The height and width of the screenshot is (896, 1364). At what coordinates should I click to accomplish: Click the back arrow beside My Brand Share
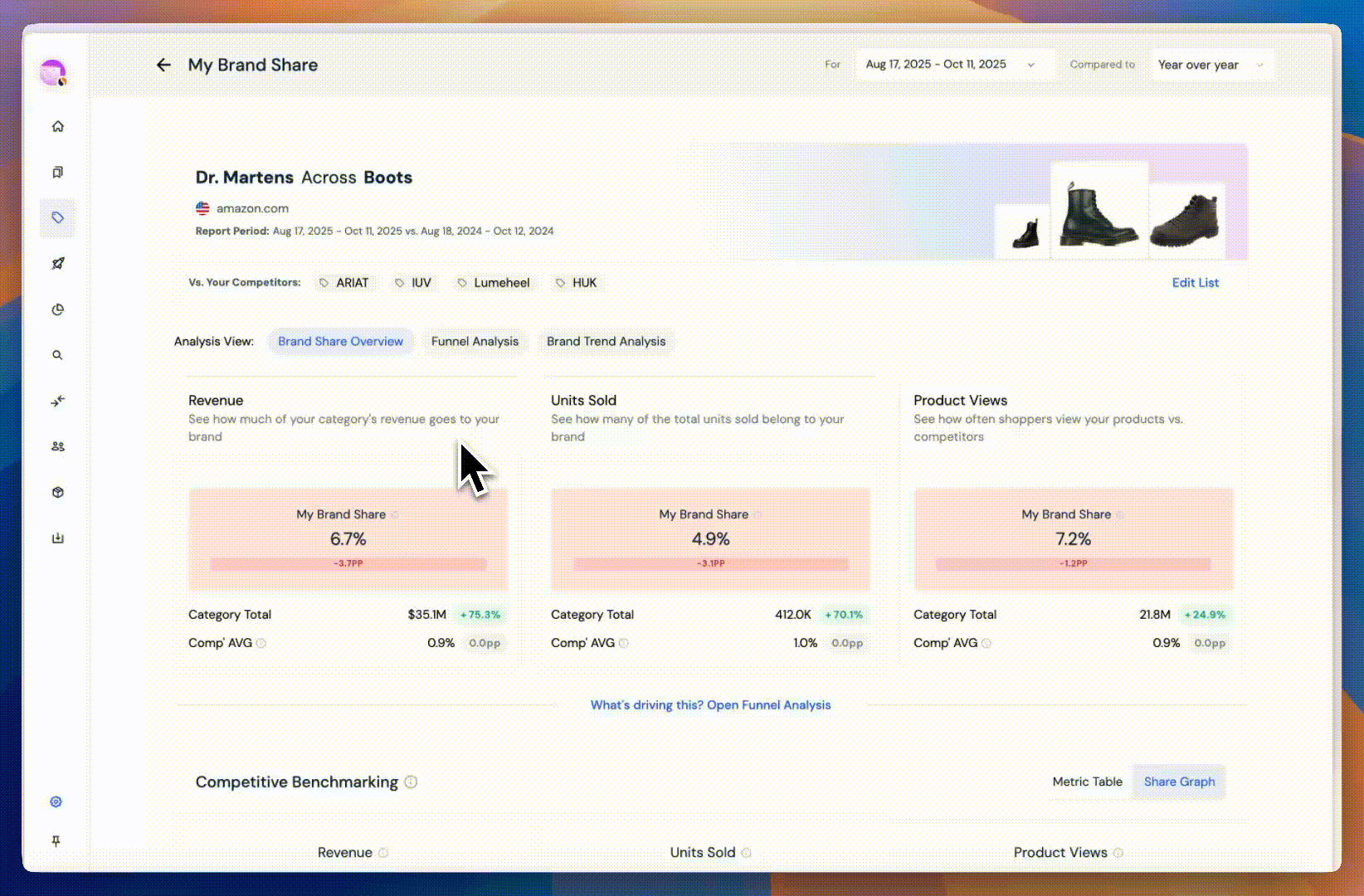pyautogui.click(x=163, y=65)
